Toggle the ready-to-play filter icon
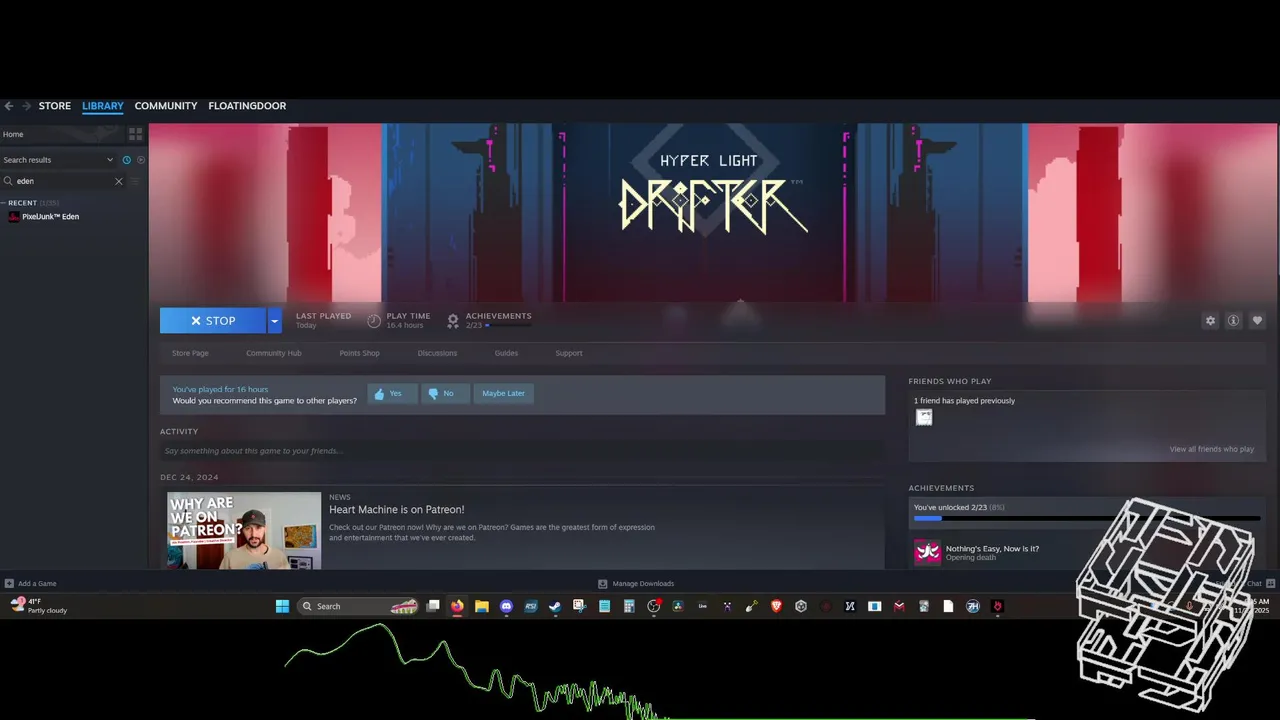The width and height of the screenshot is (1280, 720). coord(140,160)
